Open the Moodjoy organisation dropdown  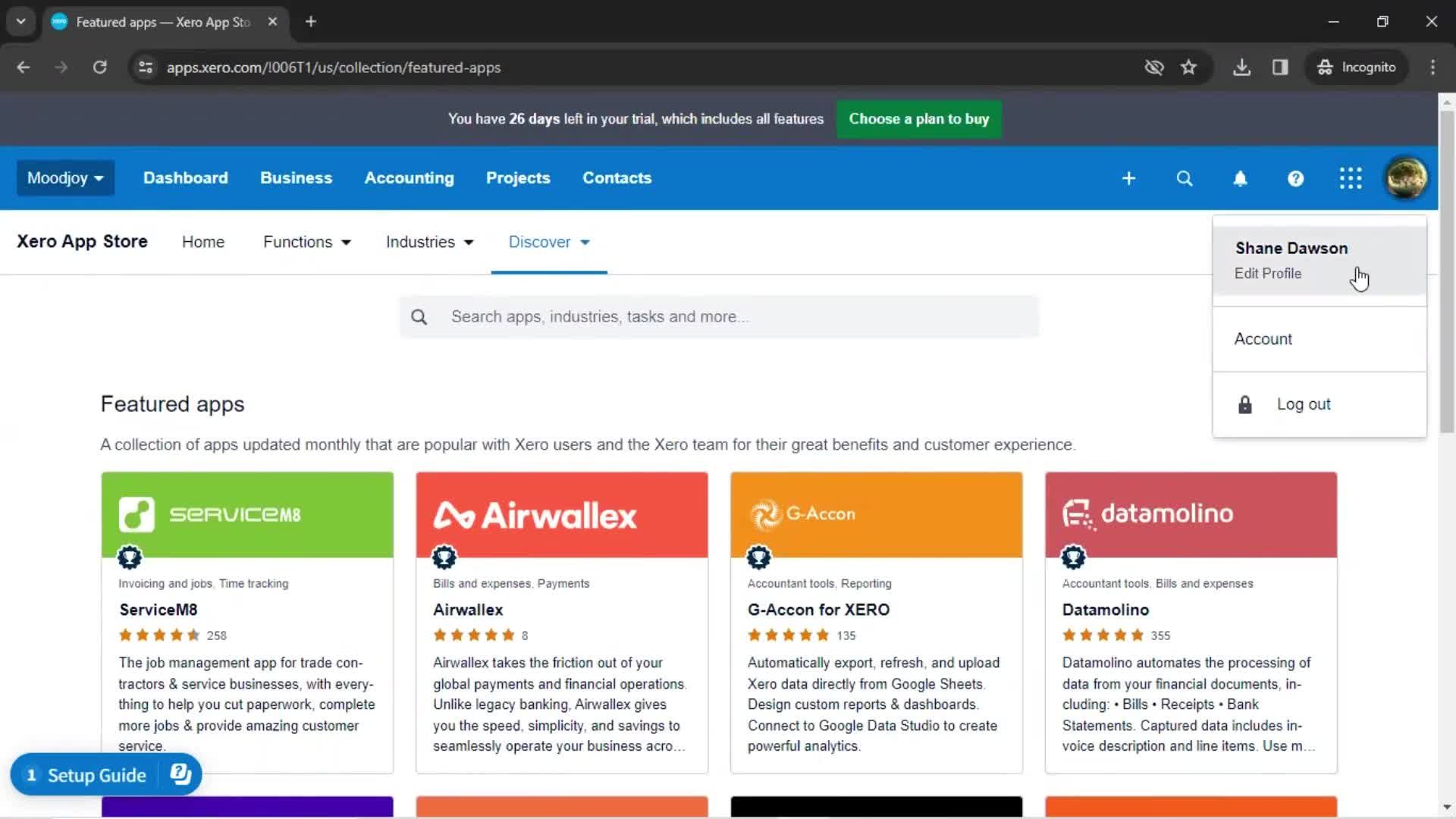65,178
